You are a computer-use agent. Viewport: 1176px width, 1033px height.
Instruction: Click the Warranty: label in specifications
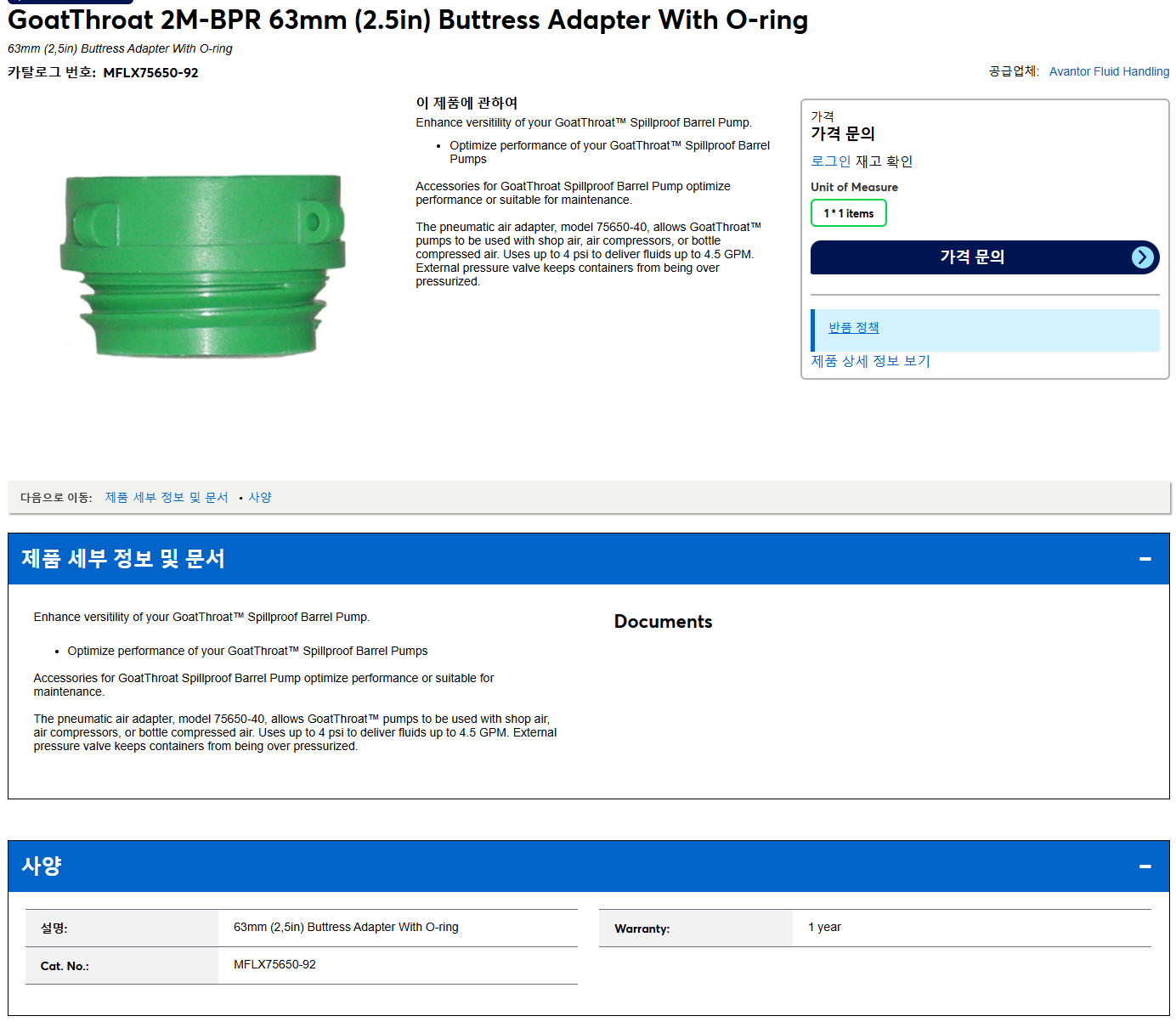(642, 929)
